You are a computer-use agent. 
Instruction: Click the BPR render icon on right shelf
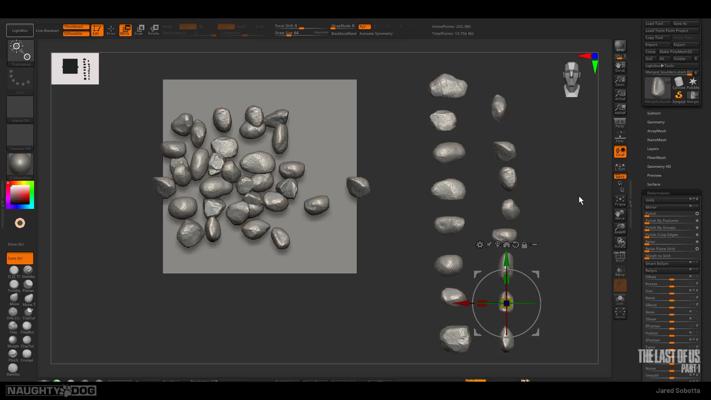tap(620, 48)
